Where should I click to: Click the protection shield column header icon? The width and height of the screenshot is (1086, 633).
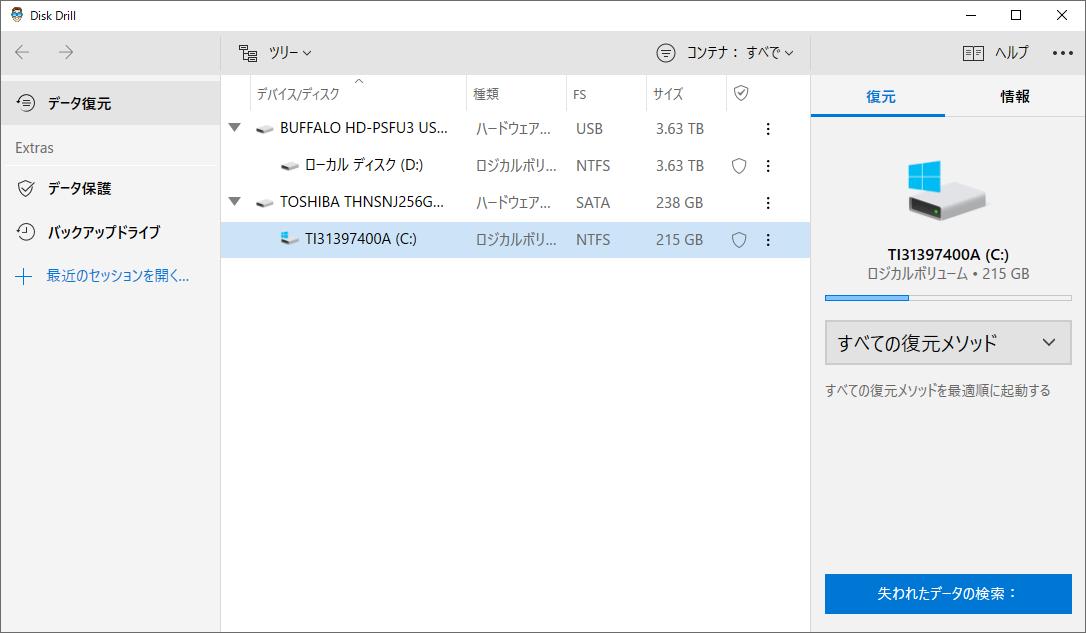[x=741, y=93]
